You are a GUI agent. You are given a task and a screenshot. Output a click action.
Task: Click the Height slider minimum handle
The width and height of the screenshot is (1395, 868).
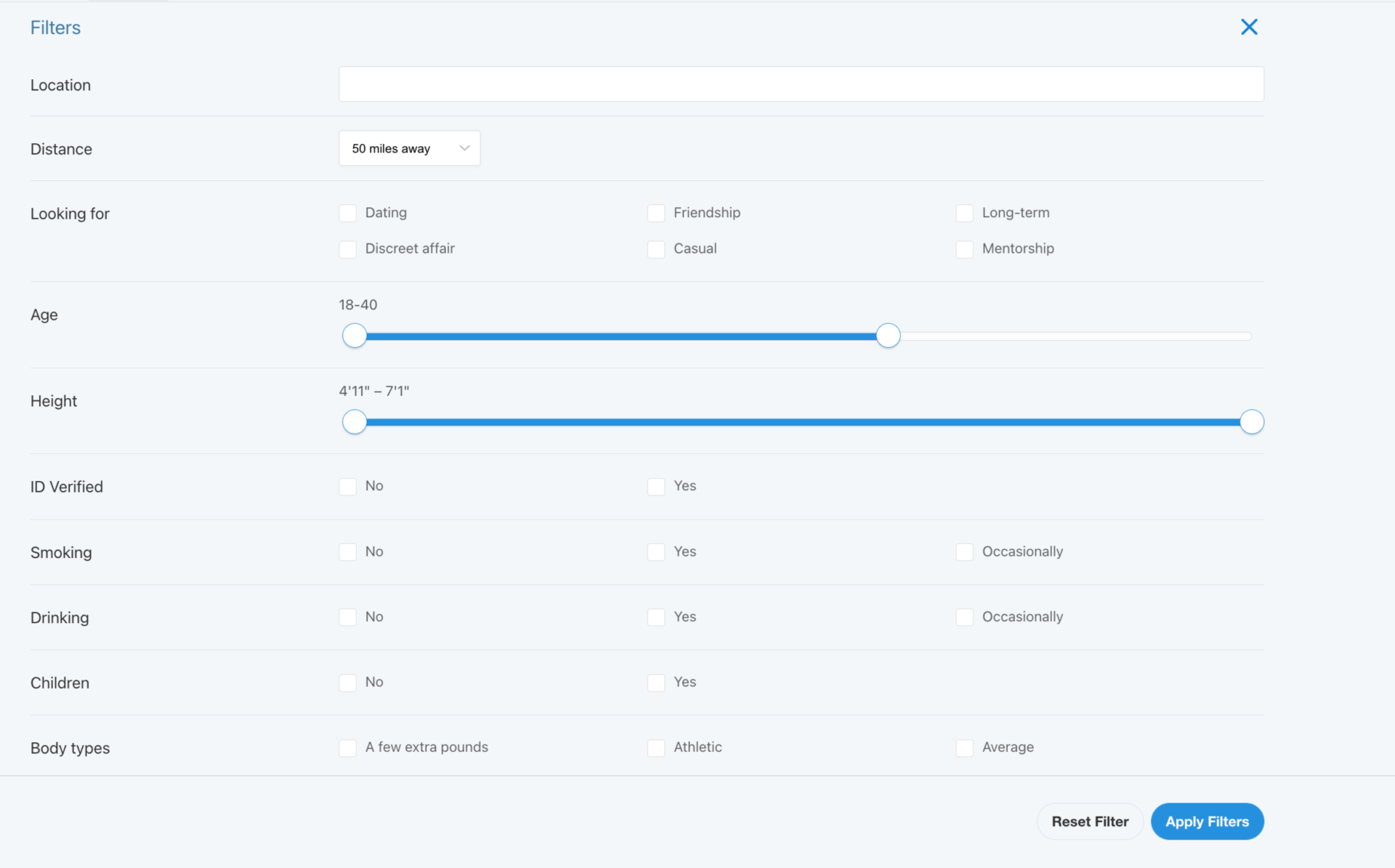coord(355,422)
